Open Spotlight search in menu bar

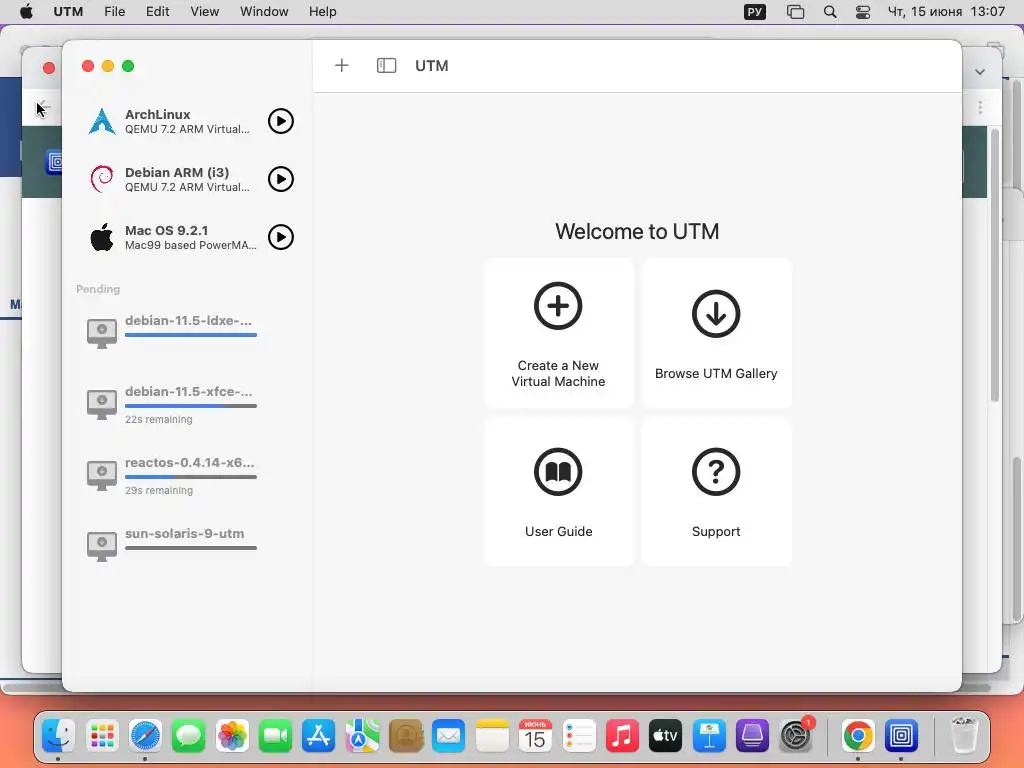830,12
